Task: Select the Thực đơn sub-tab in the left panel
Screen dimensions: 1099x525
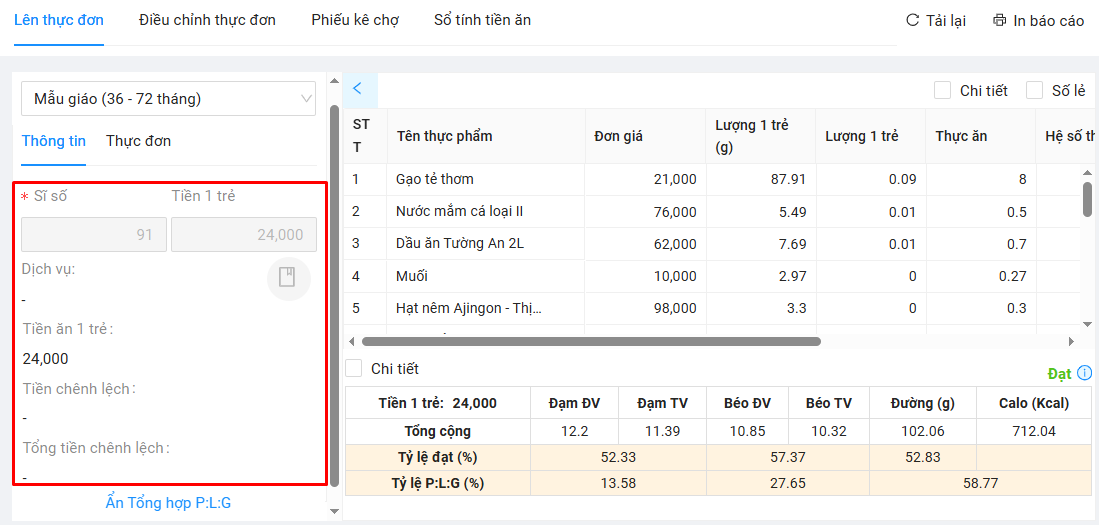Action: click(x=138, y=141)
